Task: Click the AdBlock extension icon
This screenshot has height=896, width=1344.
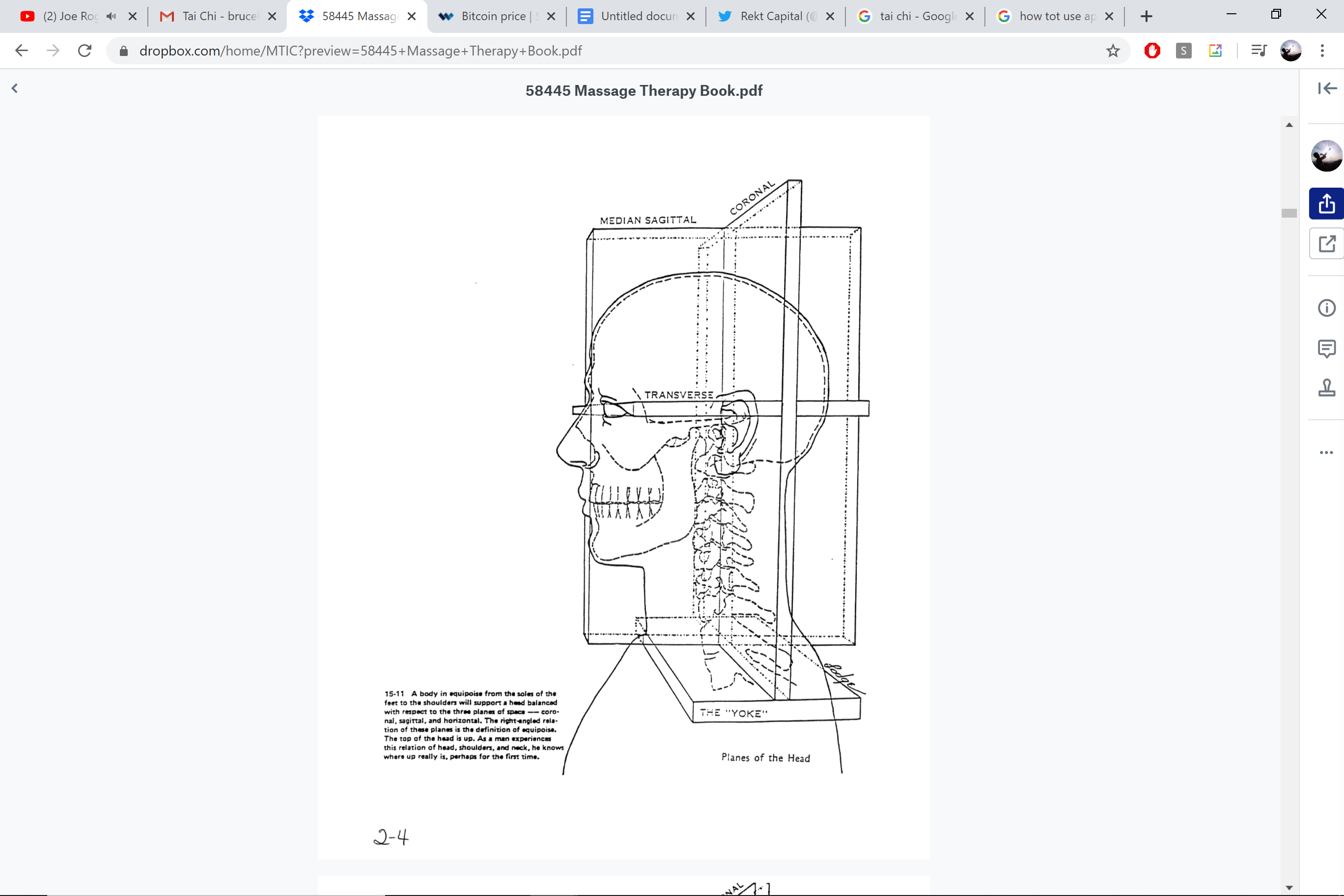Action: [x=1151, y=50]
